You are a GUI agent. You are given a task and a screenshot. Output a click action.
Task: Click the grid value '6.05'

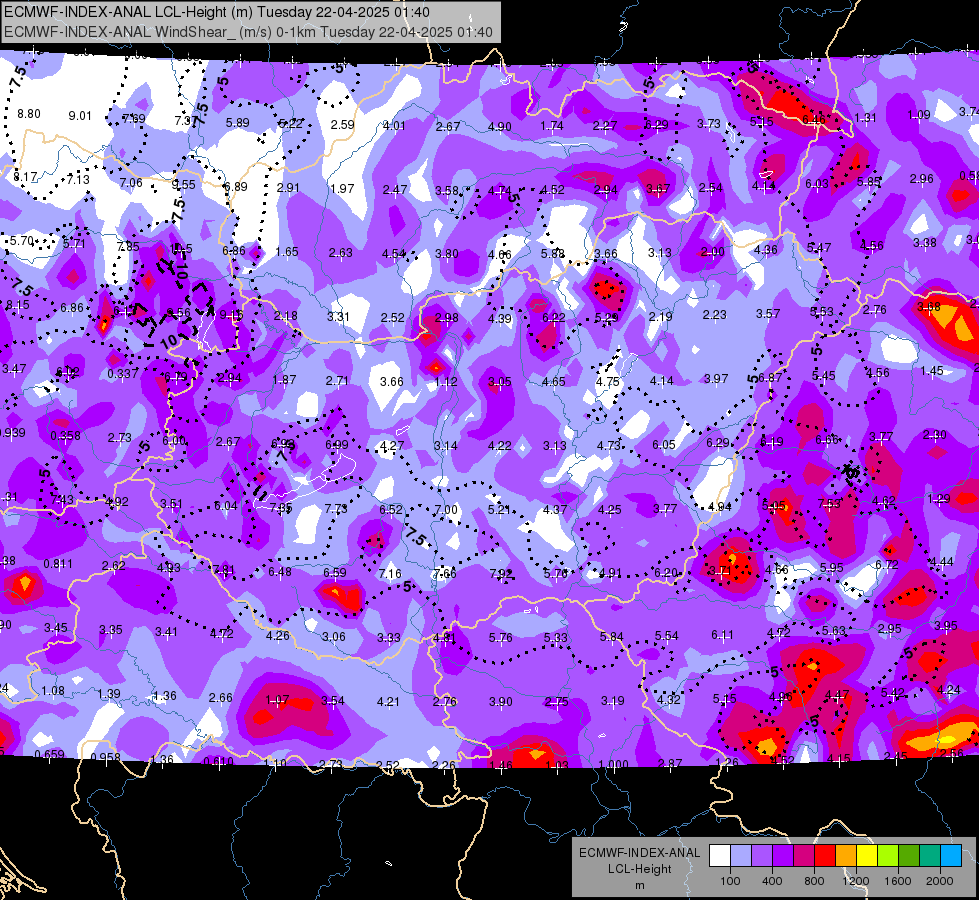click(x=664, y=445)
